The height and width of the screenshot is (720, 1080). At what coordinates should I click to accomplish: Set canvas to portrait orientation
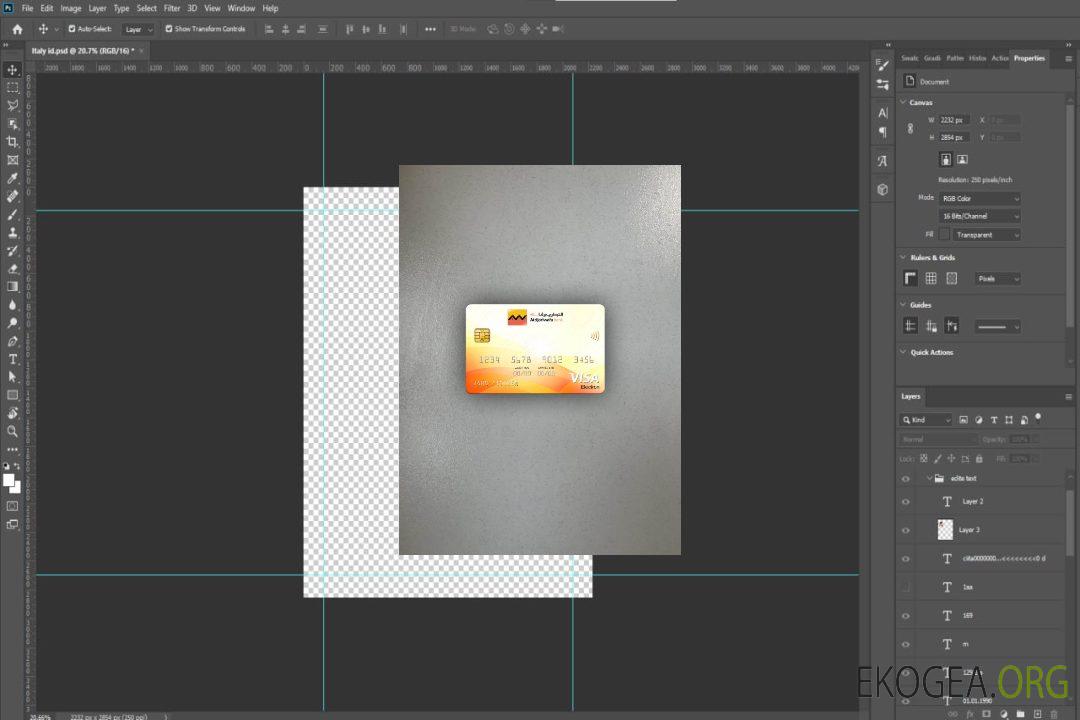(x=946, y=159)
